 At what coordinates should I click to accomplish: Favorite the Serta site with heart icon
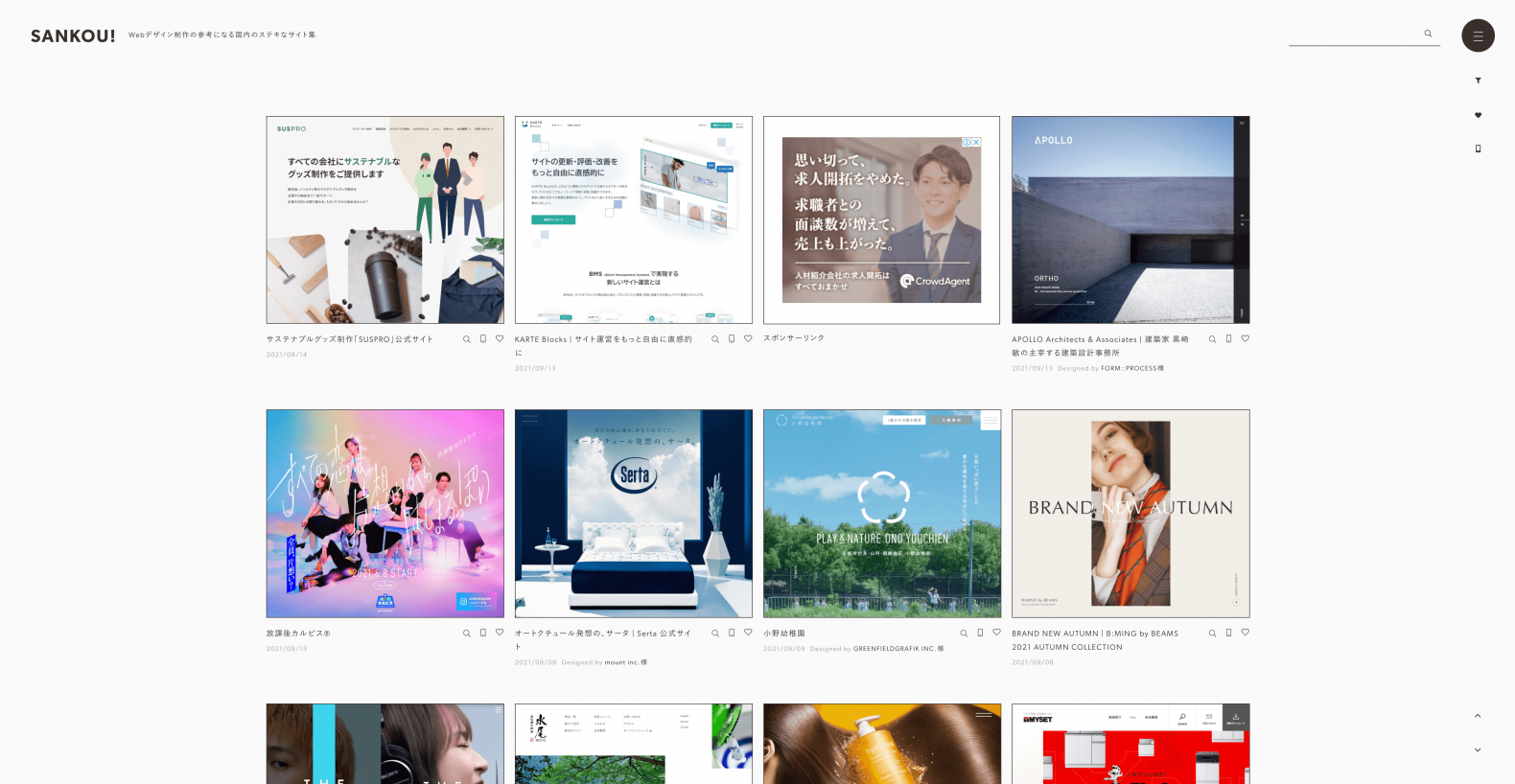coord(748,633)
